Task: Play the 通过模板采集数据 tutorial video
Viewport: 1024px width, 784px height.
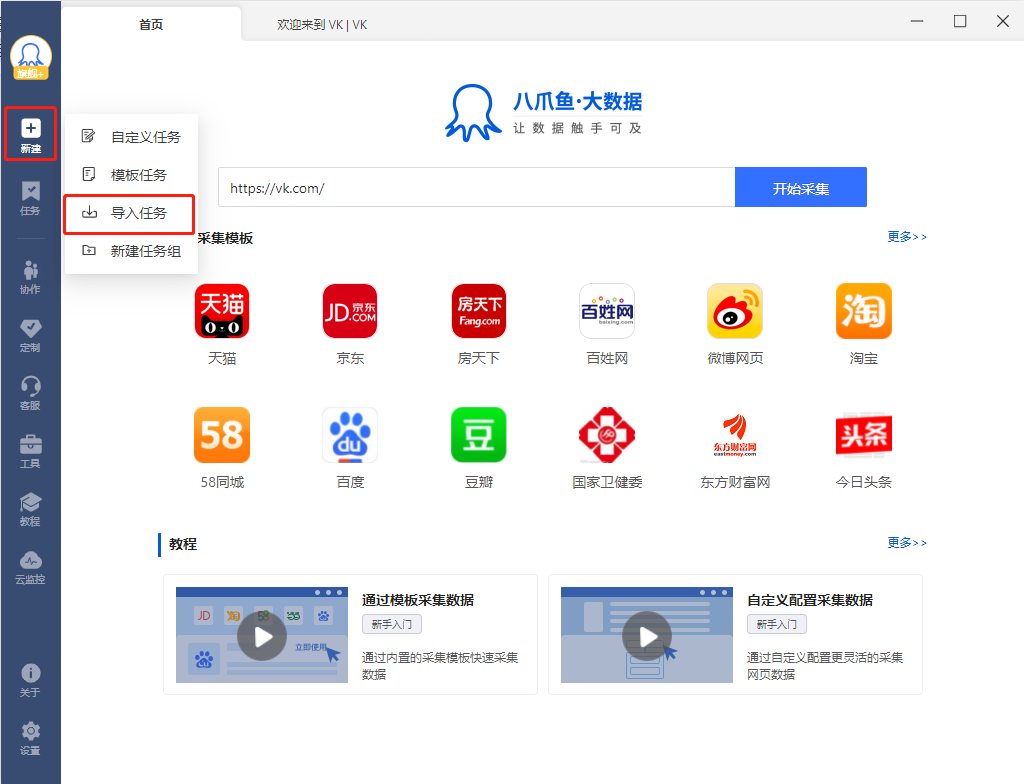Action: click(262, 636)
